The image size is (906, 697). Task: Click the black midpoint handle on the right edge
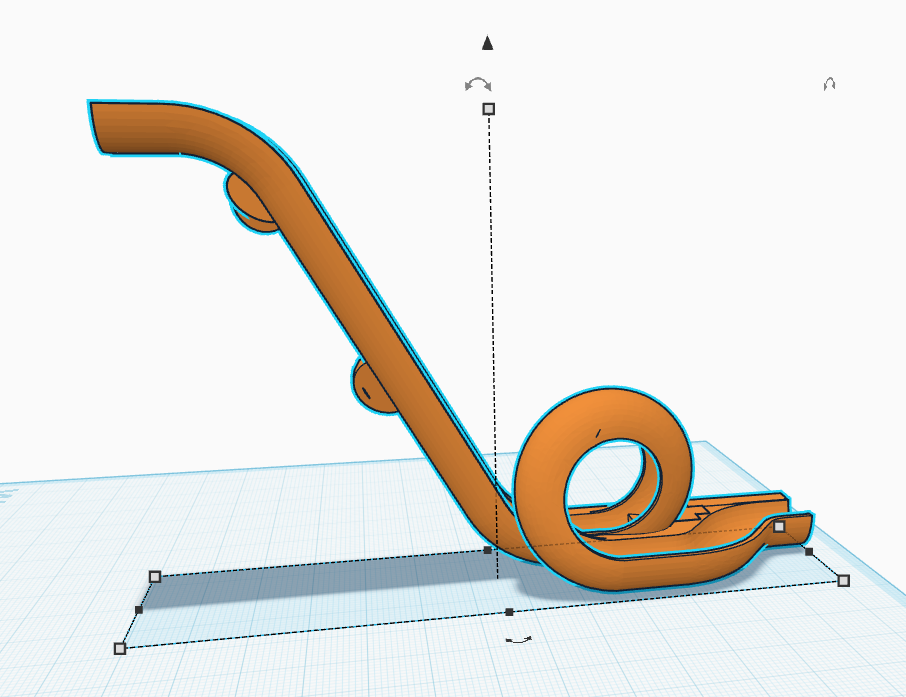809,552
